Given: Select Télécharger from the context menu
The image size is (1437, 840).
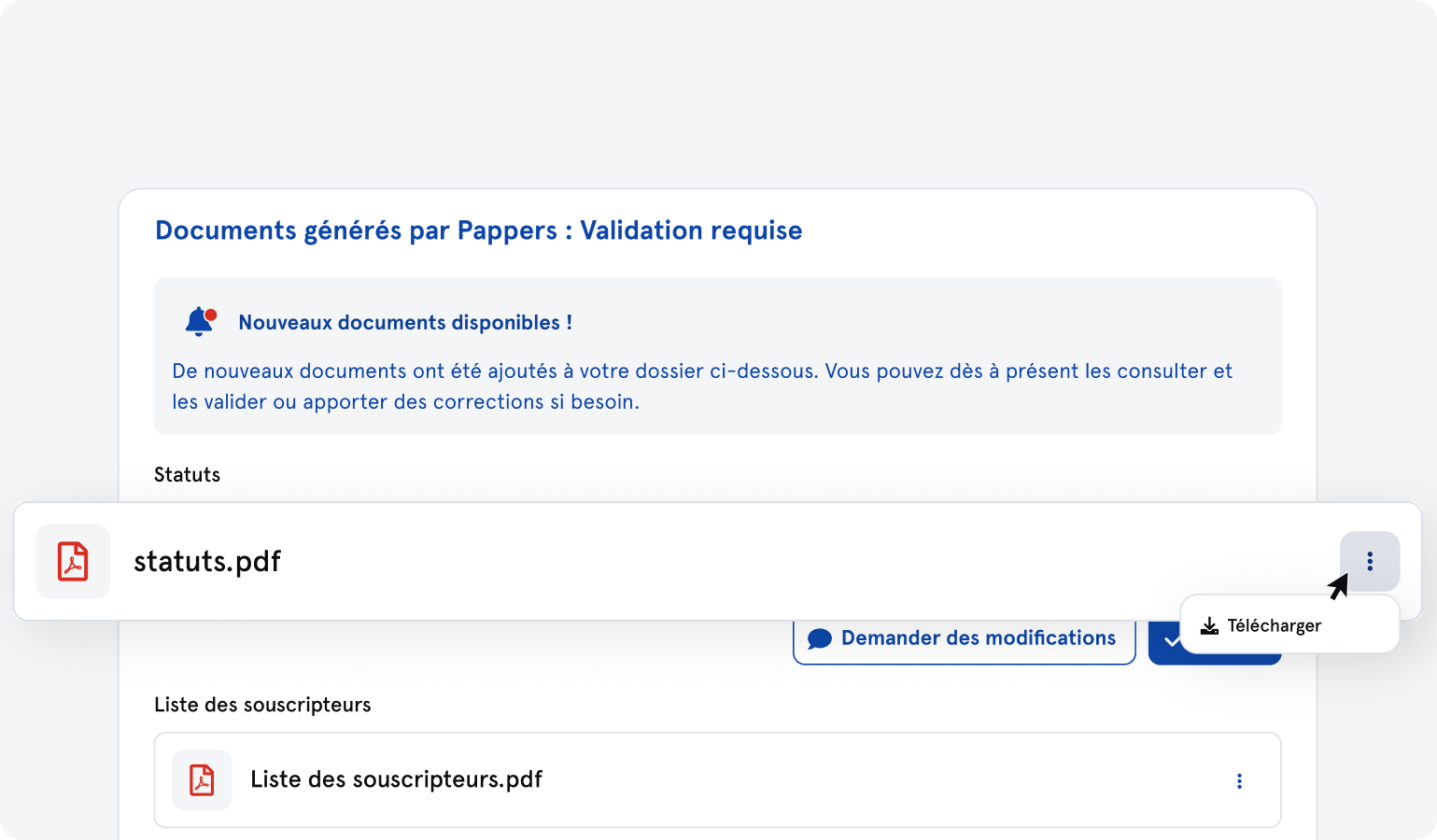Looking at the screenshot, I should (1275, 624).
